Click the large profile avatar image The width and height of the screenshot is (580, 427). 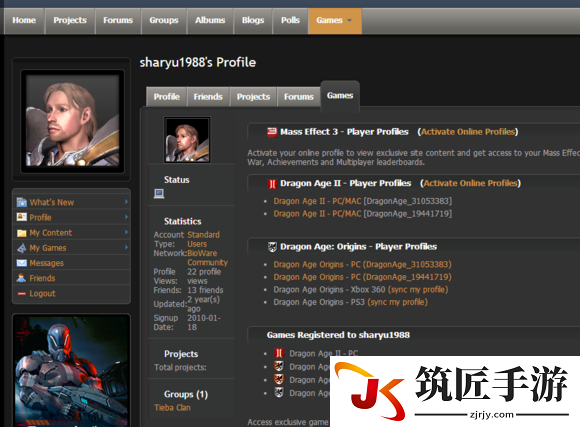72,121
